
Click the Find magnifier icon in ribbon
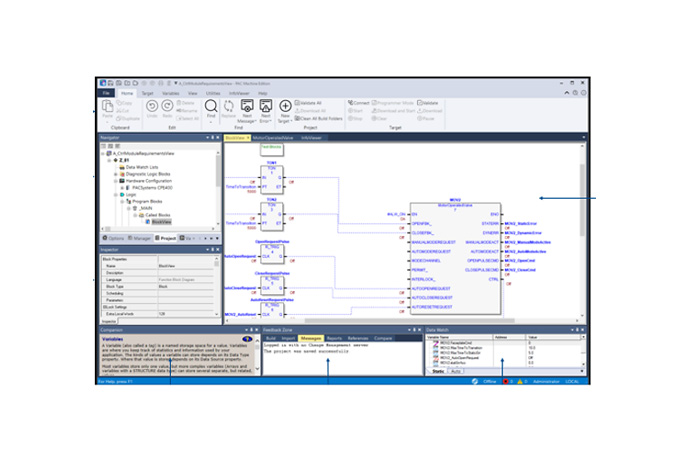click(211, 105)
